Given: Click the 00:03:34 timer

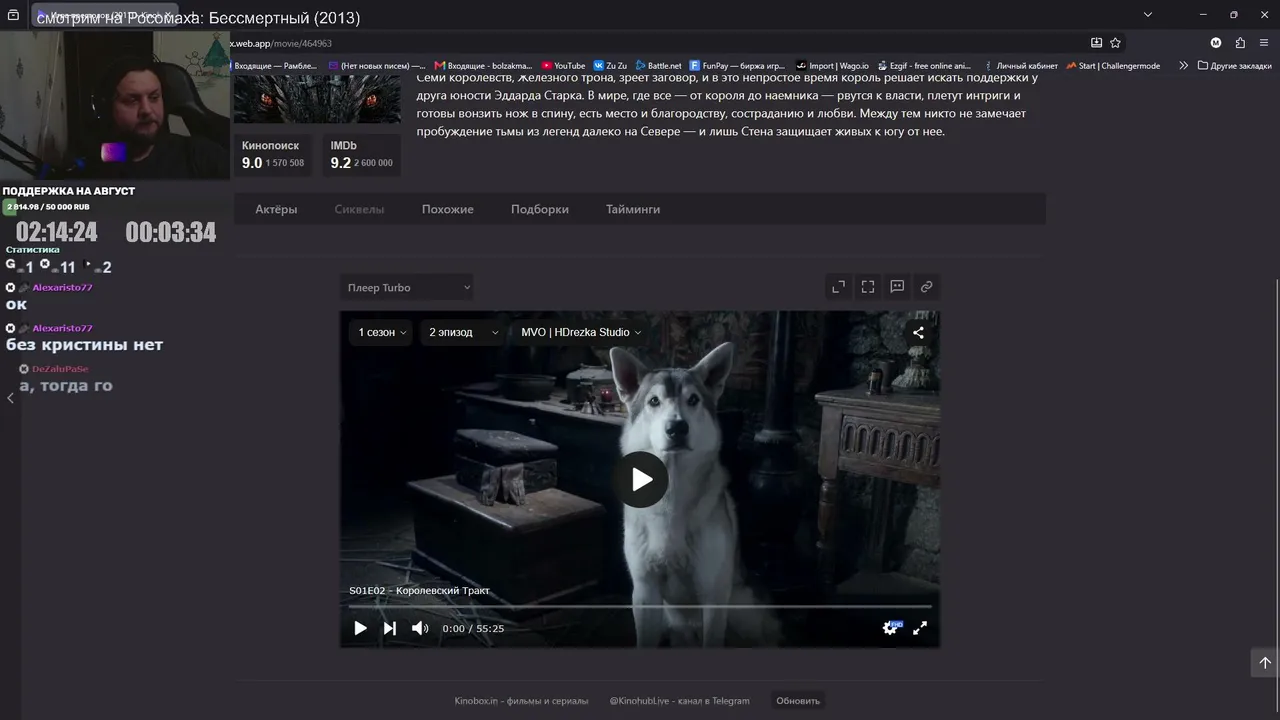Looking at the screenshot, I should point(171,232).
